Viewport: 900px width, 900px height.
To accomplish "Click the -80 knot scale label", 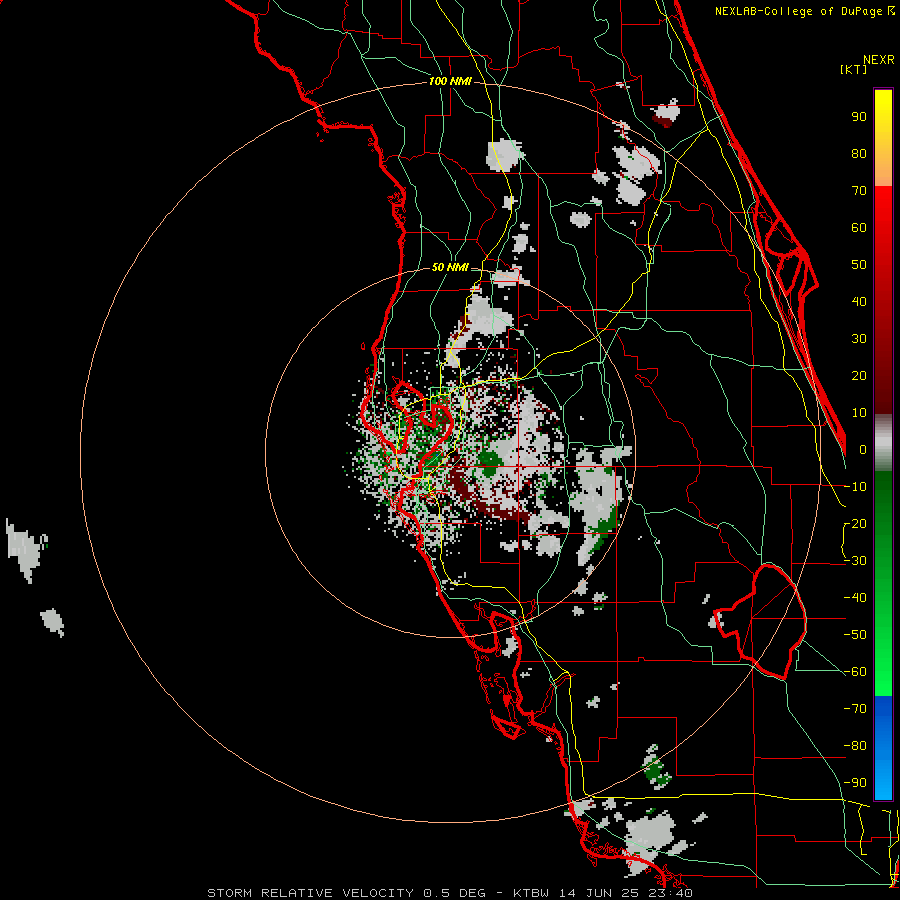I will coord(855,746).
